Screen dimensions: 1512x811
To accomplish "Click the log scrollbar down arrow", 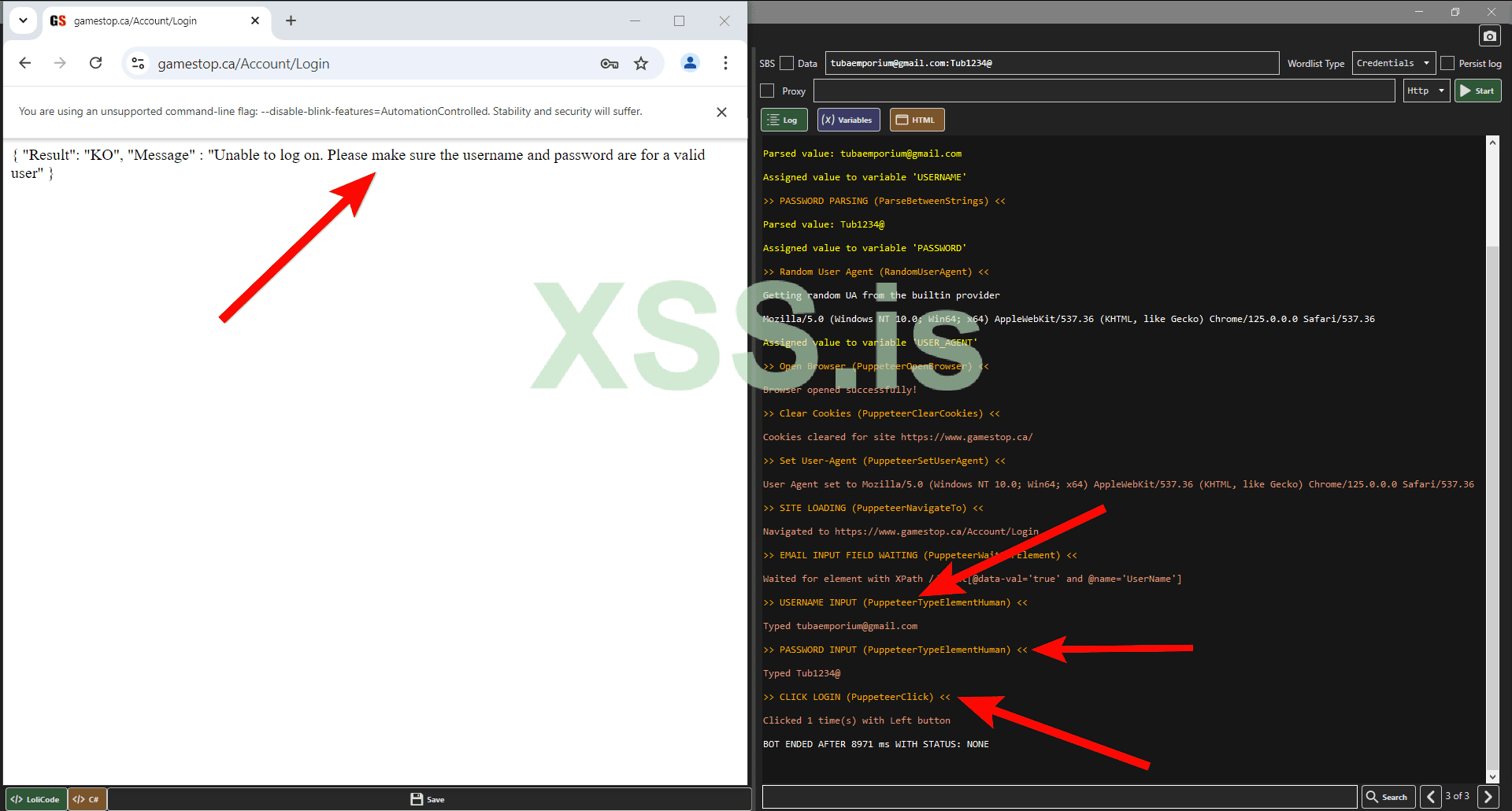I will (x=1492, y=776).
